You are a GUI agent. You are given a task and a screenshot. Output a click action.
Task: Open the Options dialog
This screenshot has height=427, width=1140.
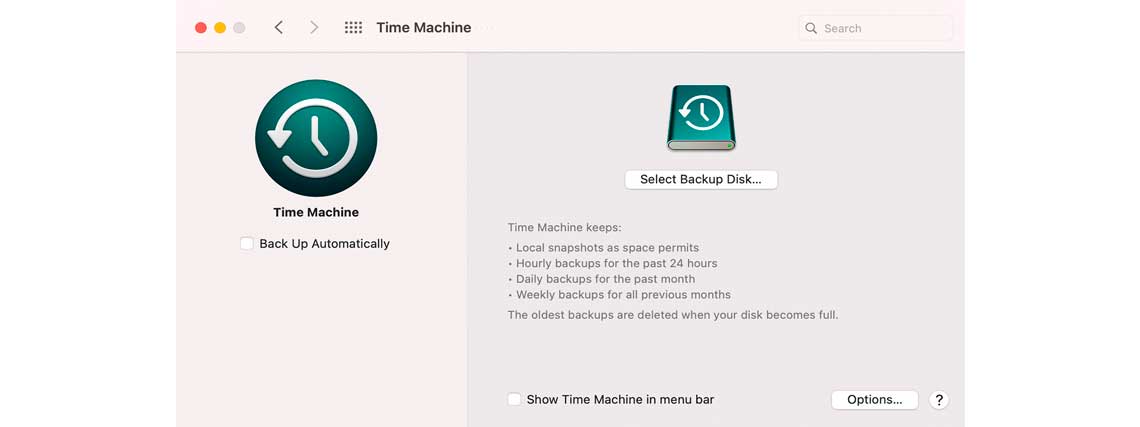(874, 399)
